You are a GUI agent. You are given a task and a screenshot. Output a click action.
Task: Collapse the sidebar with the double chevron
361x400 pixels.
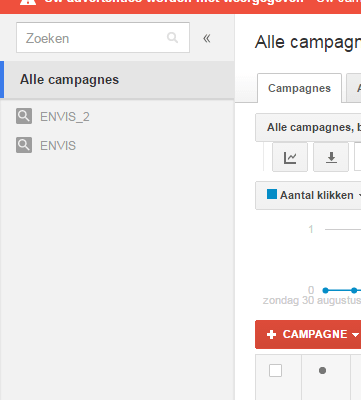coord(207,38)
